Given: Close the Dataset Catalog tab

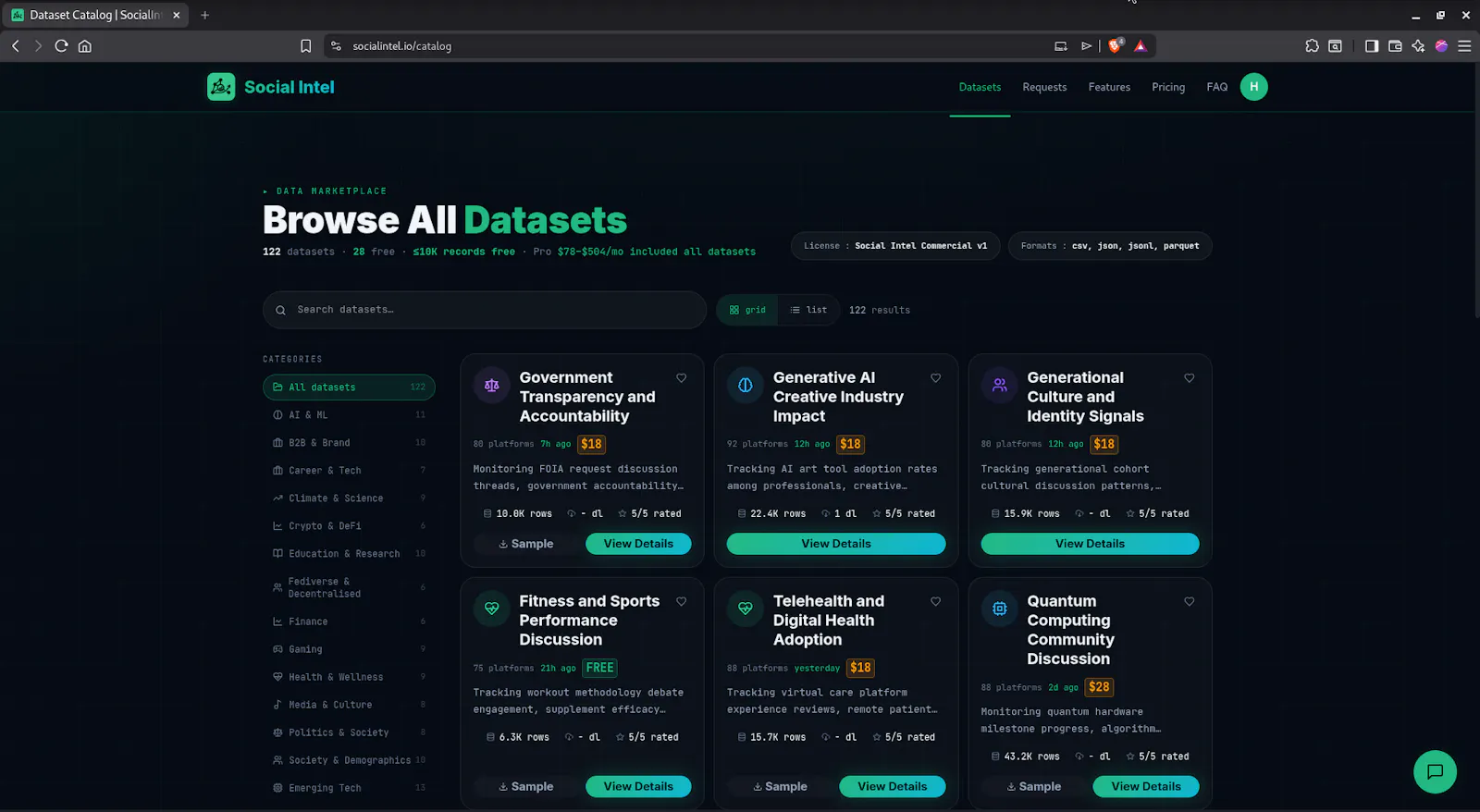Looking at the screenshot, I should [177, 15].
